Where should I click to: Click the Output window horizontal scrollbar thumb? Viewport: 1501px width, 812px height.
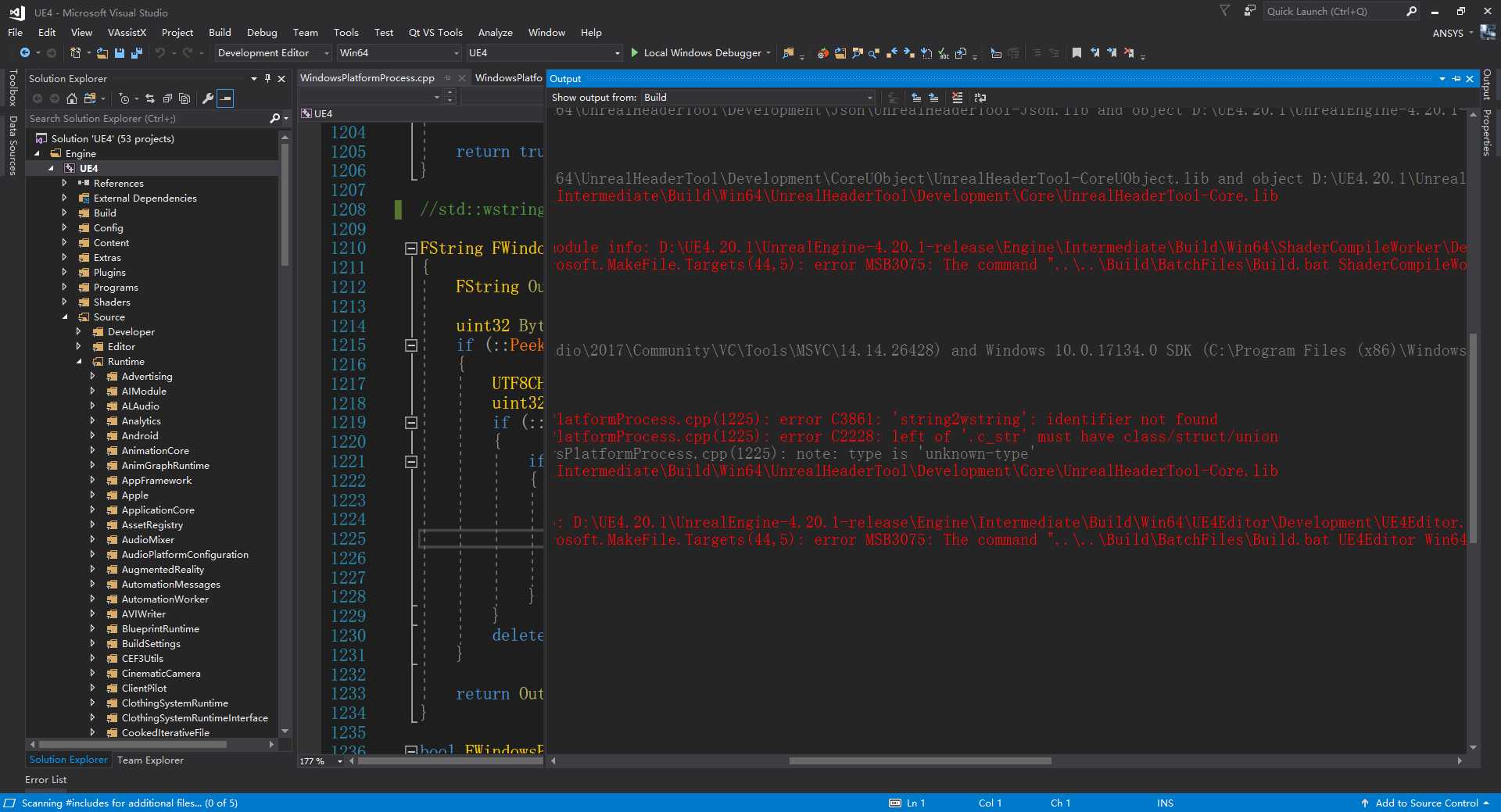(919, 760)
